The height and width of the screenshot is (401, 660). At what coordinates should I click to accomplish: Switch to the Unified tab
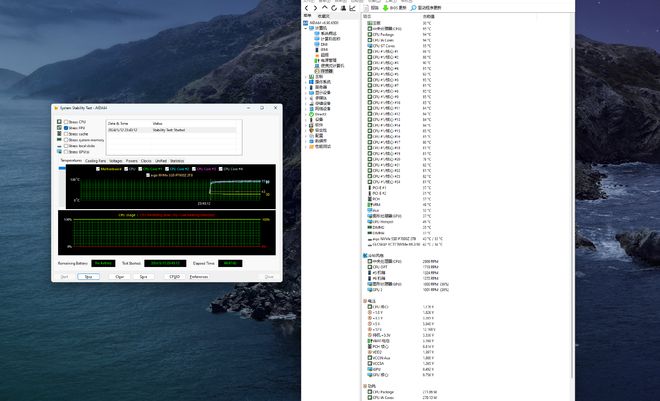(x=161, y=161)
